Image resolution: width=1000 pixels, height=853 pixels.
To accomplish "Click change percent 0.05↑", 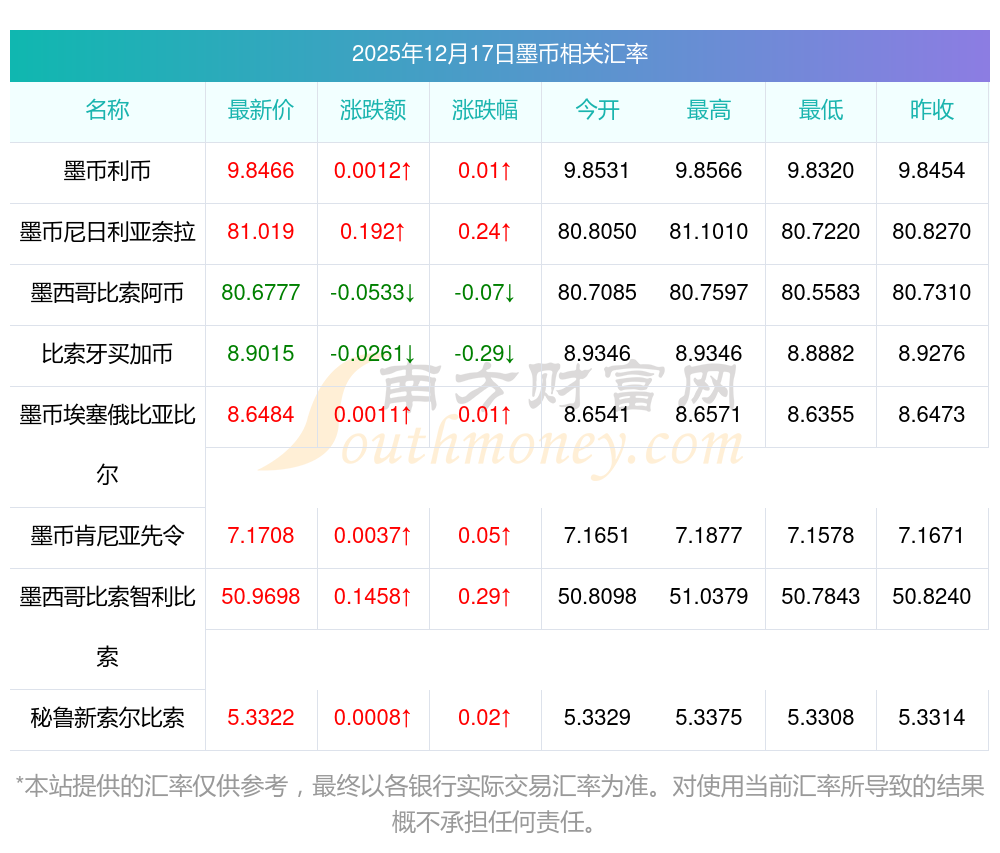I will tap(485, 536).
